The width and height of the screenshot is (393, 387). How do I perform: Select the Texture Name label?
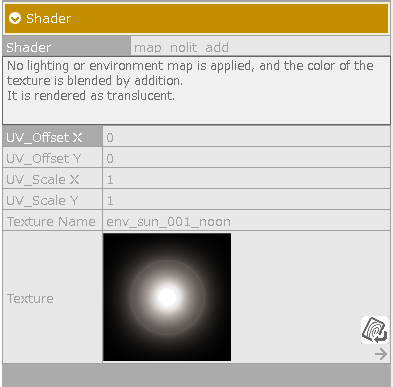[52, 221]
